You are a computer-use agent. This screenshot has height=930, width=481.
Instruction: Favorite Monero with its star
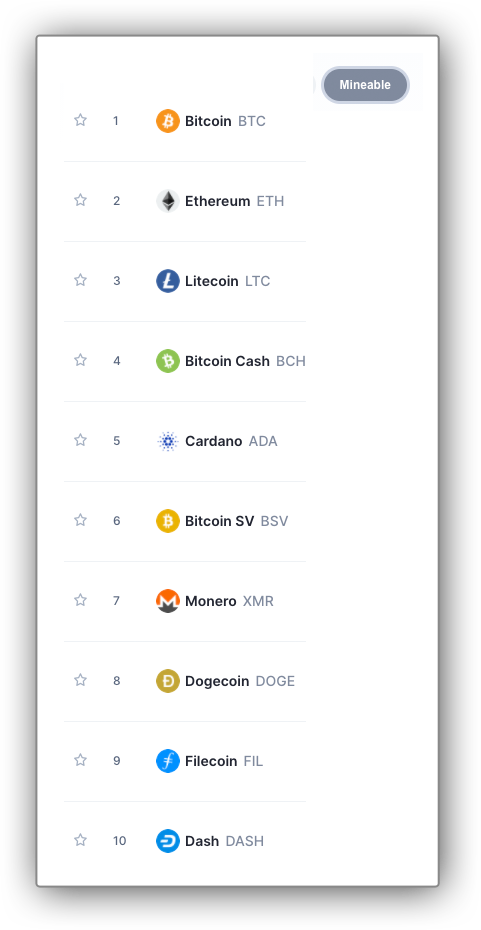pos(81,600)
